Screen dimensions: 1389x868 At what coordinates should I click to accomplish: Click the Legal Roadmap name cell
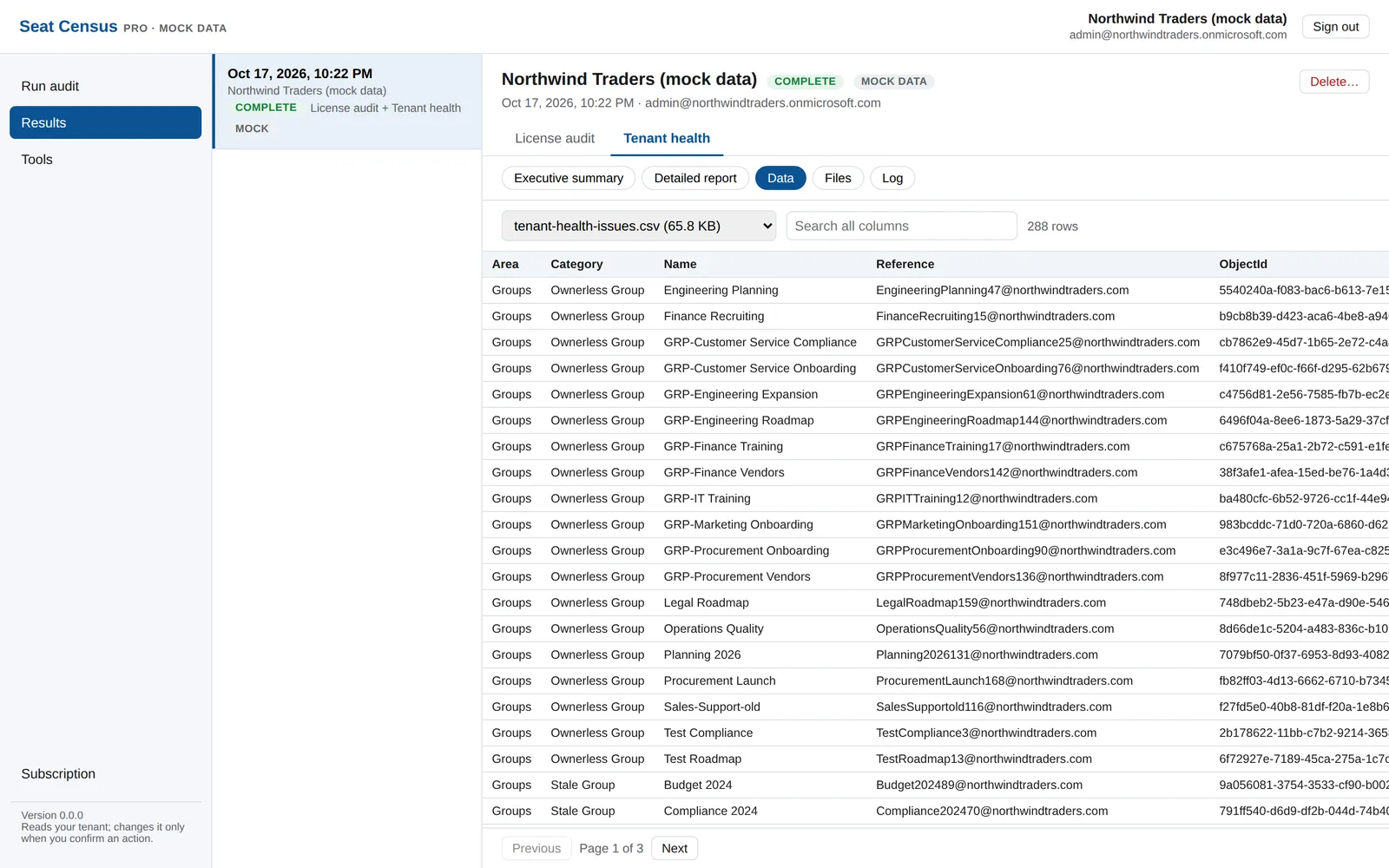706,602
